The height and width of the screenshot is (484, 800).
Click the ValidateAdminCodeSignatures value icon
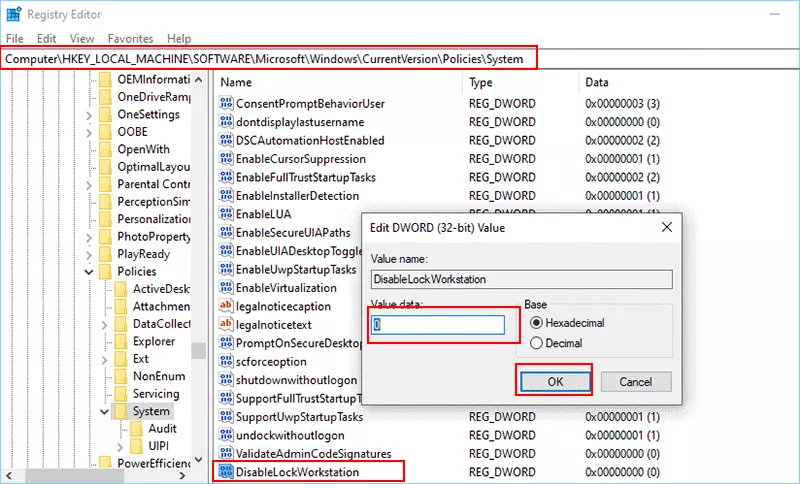pos(226,453)
